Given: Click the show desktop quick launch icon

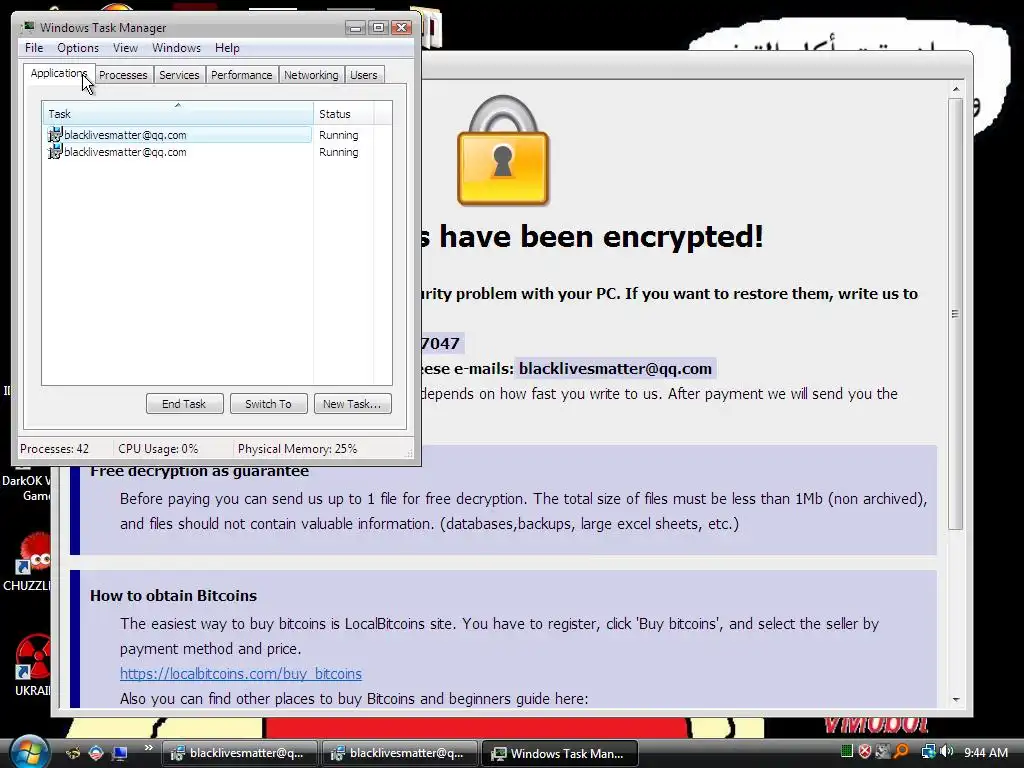Looking at the screenshot, I should tap(120, 753).
